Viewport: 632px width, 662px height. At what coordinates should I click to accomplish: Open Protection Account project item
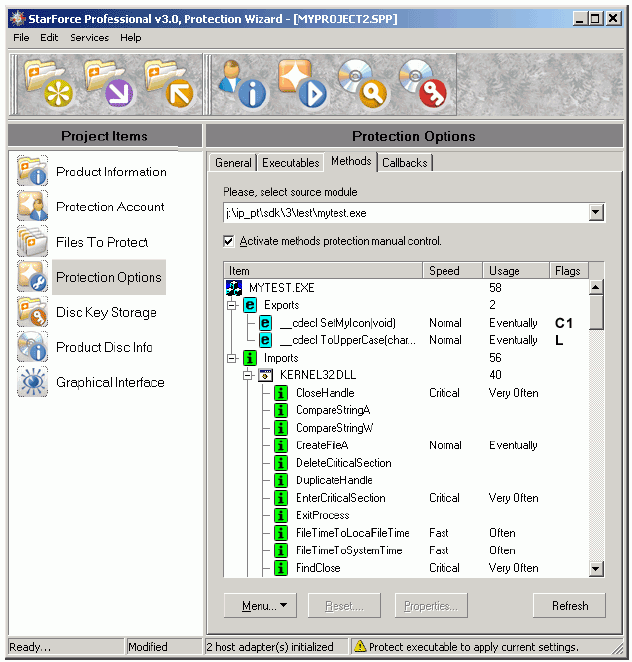pyautogui.click(x=91, y=206)
